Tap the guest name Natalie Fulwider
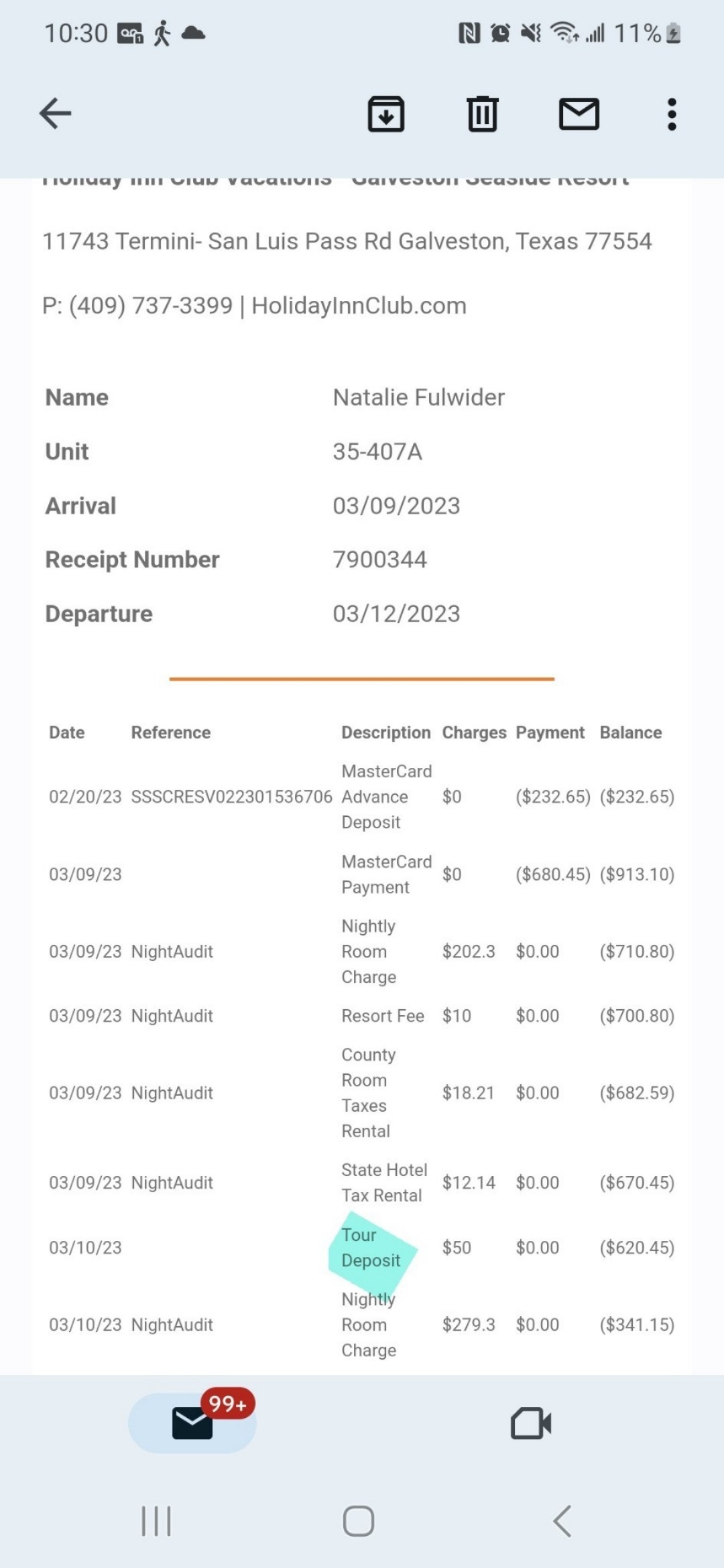The width and height of the screenshot is (724, 1568). [x=418, y=397]
